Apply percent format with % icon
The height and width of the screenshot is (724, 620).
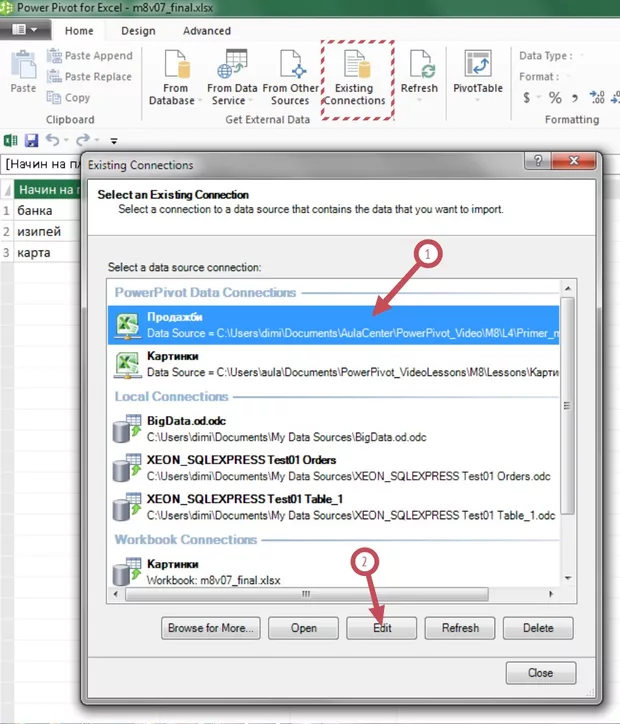pyautogui.click(x=555, y=97)
